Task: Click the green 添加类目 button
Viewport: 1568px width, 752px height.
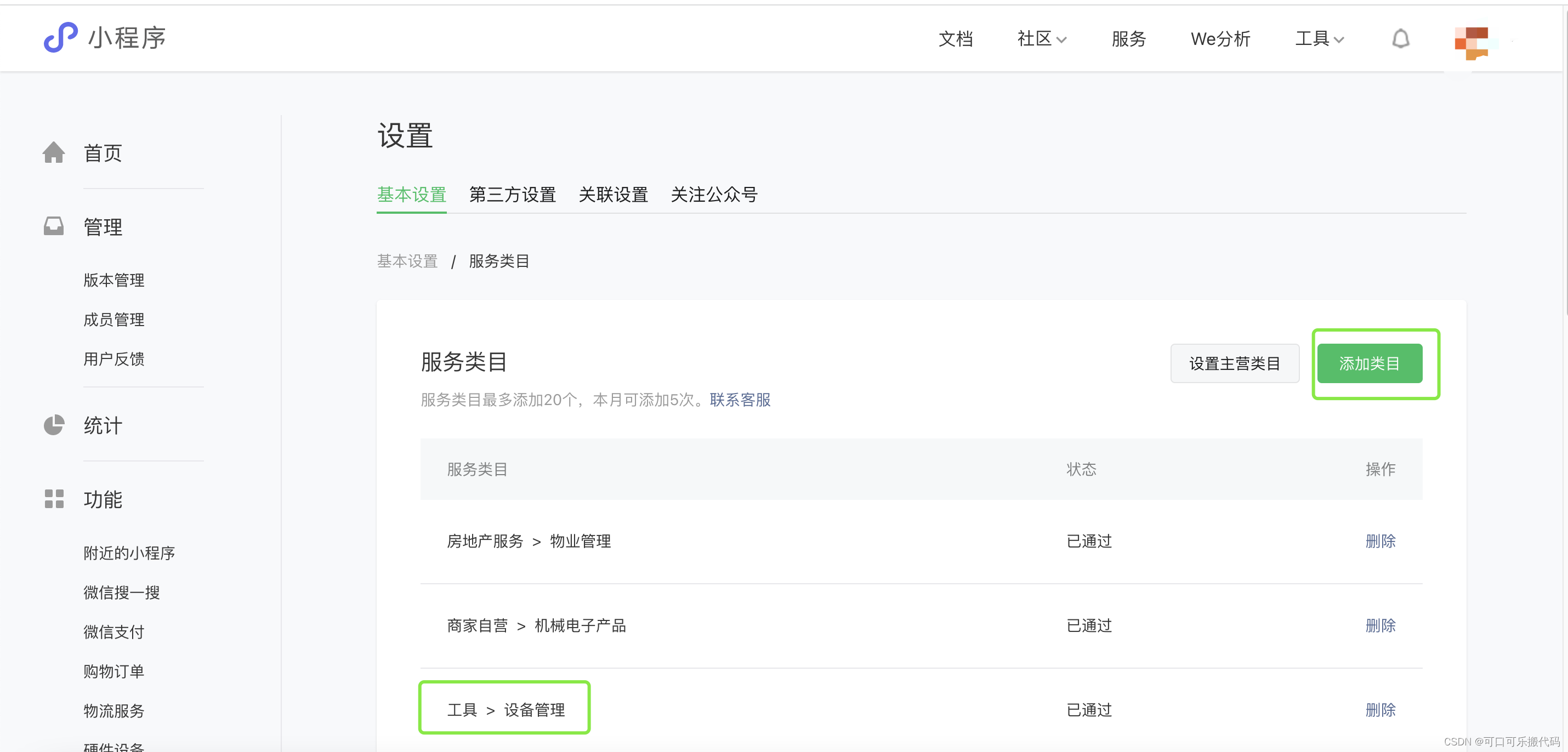Action: [1369, 363]
